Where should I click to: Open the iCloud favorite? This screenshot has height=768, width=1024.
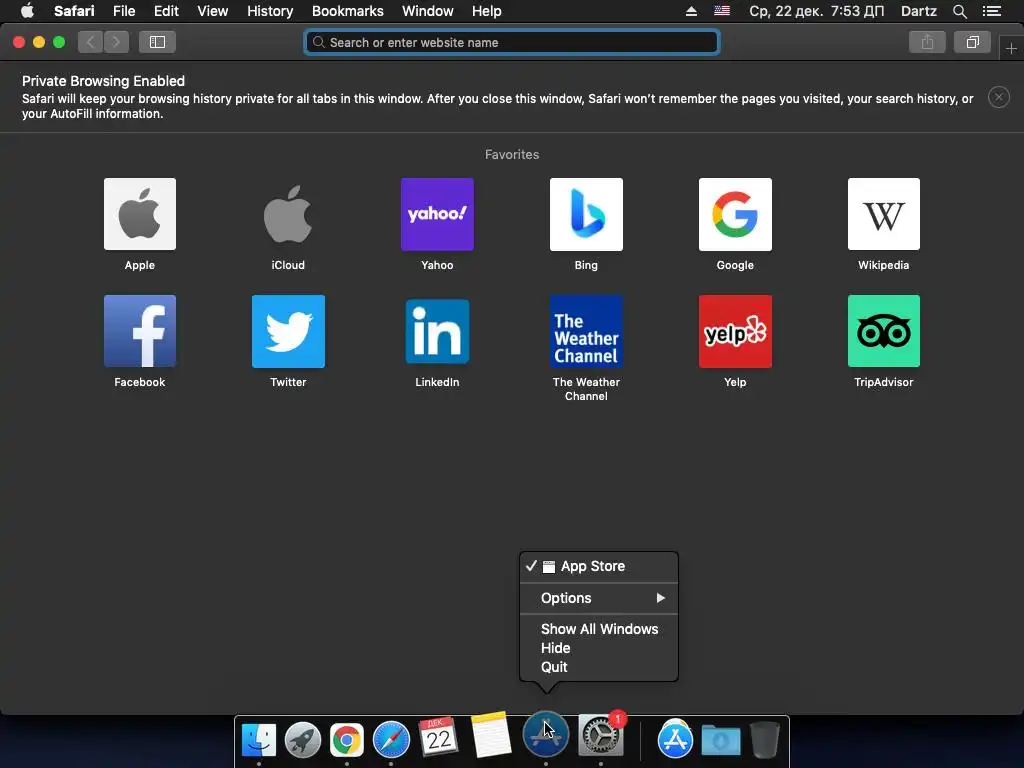[x=288, y=214]
